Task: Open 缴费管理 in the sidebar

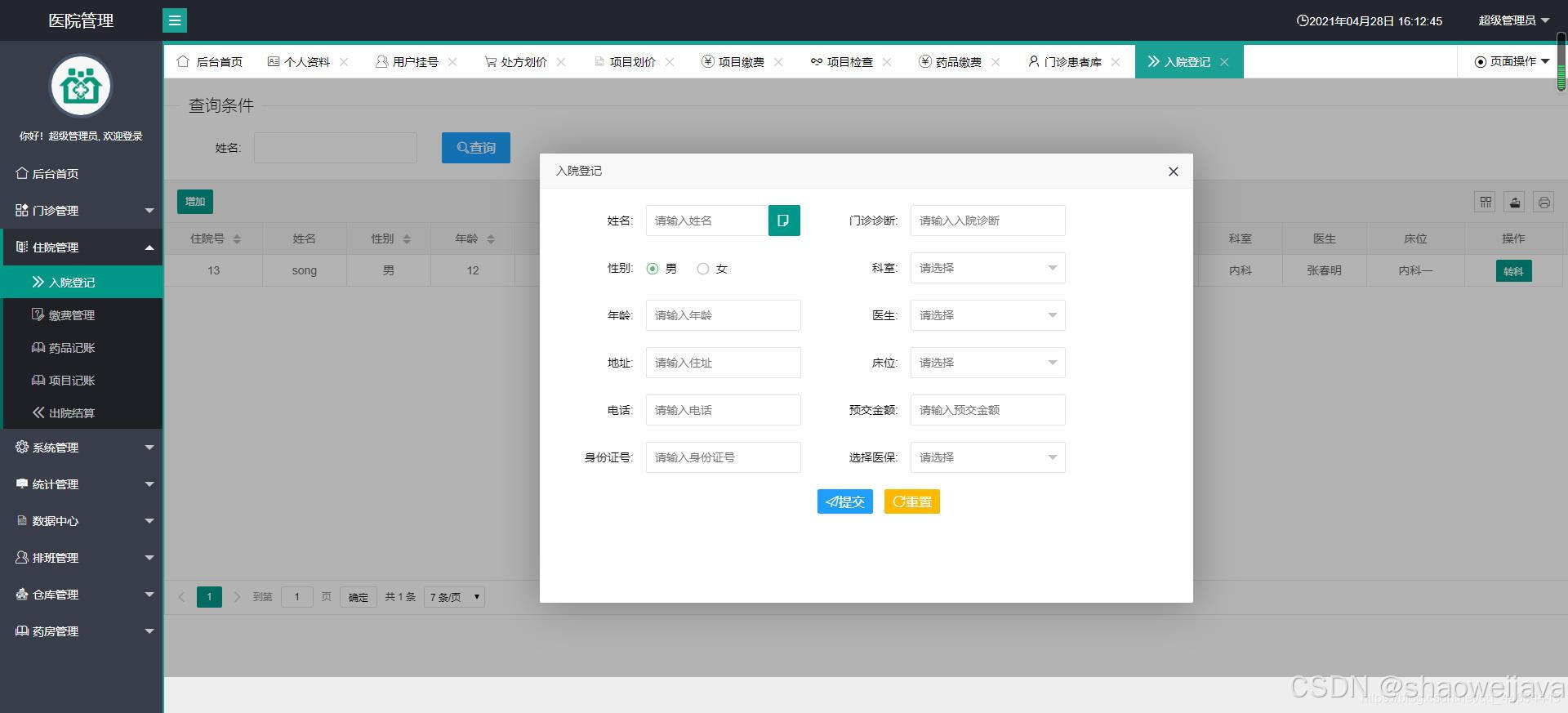Action: click(x=82, y=315)
